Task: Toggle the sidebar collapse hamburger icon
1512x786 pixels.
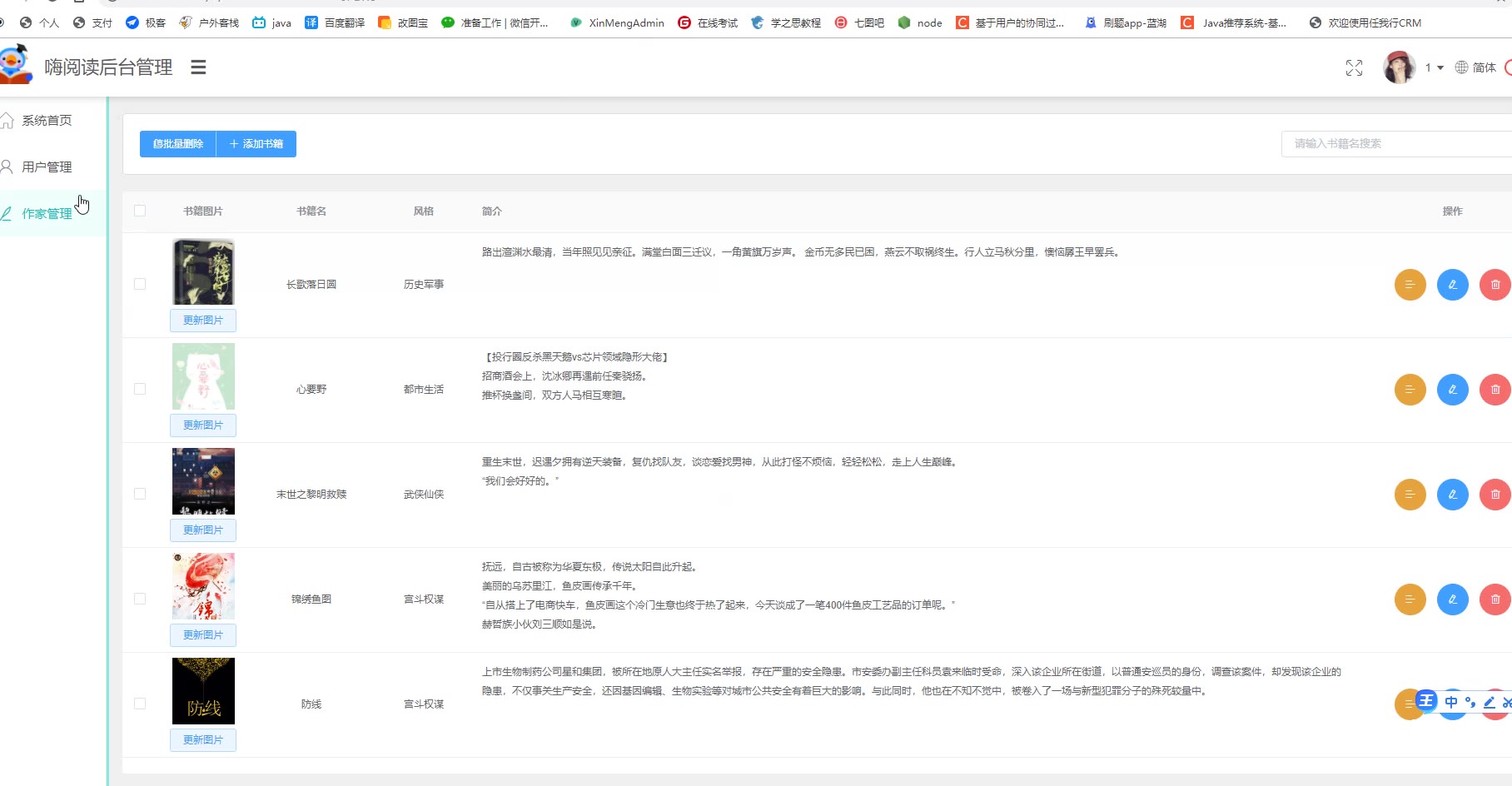Action: pyautogui.click(x=198, y=67)
